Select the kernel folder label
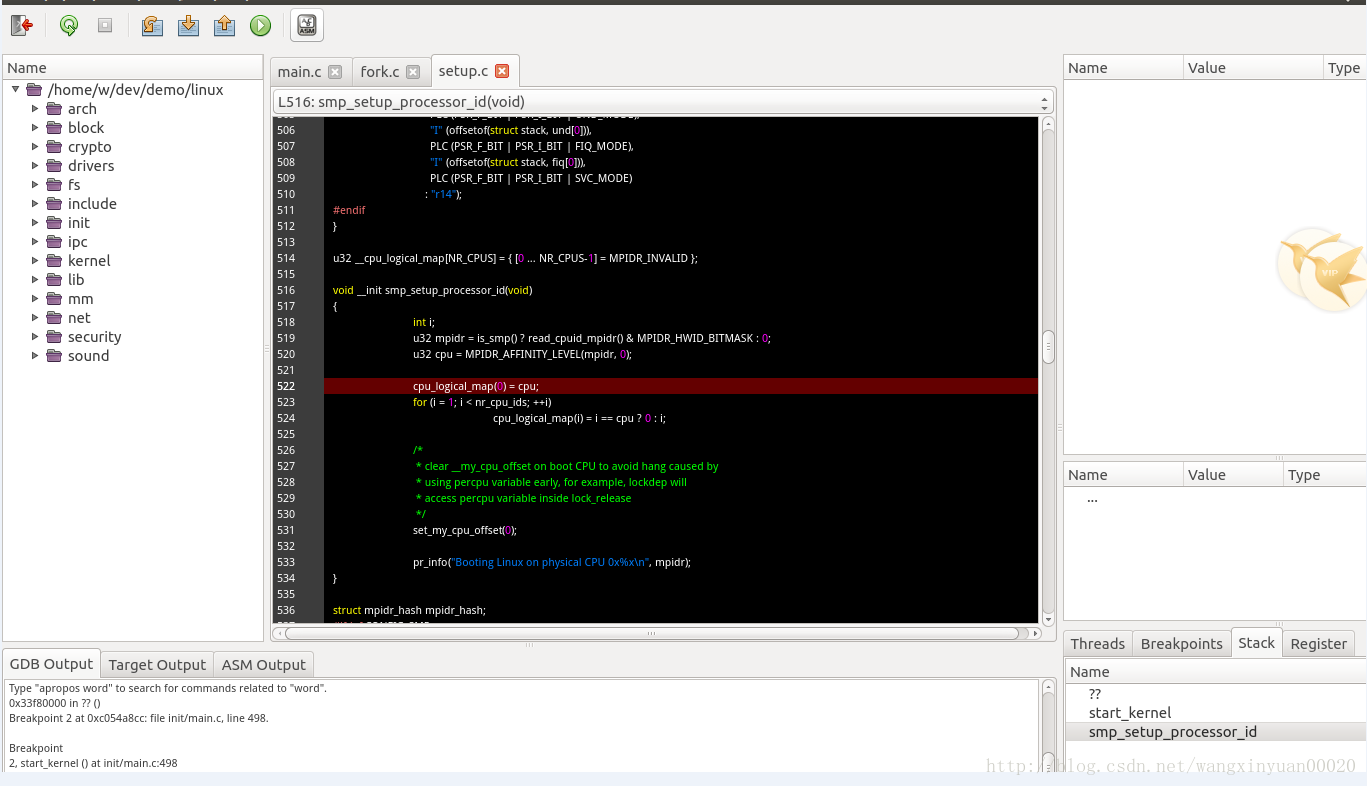Viewport: 1367px width, 786px height. [89, 261]
